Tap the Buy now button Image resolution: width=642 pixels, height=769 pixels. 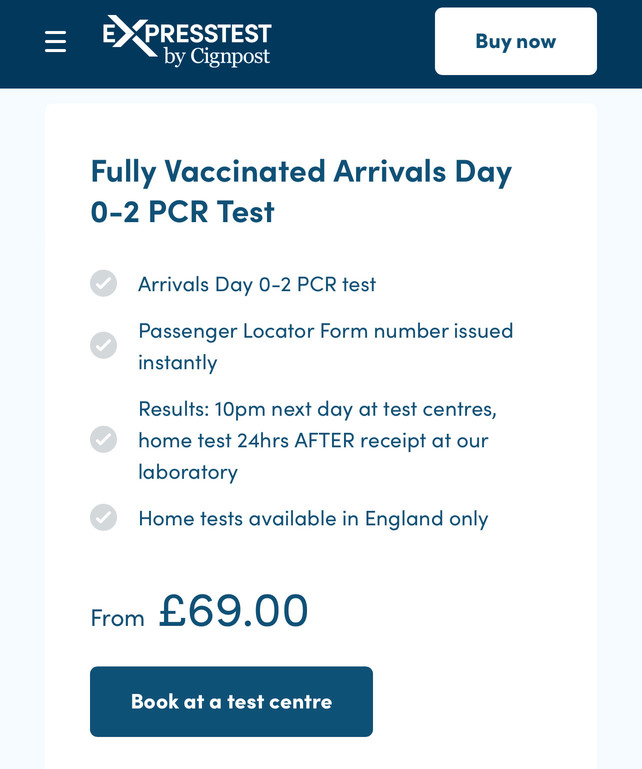point(515,41)
